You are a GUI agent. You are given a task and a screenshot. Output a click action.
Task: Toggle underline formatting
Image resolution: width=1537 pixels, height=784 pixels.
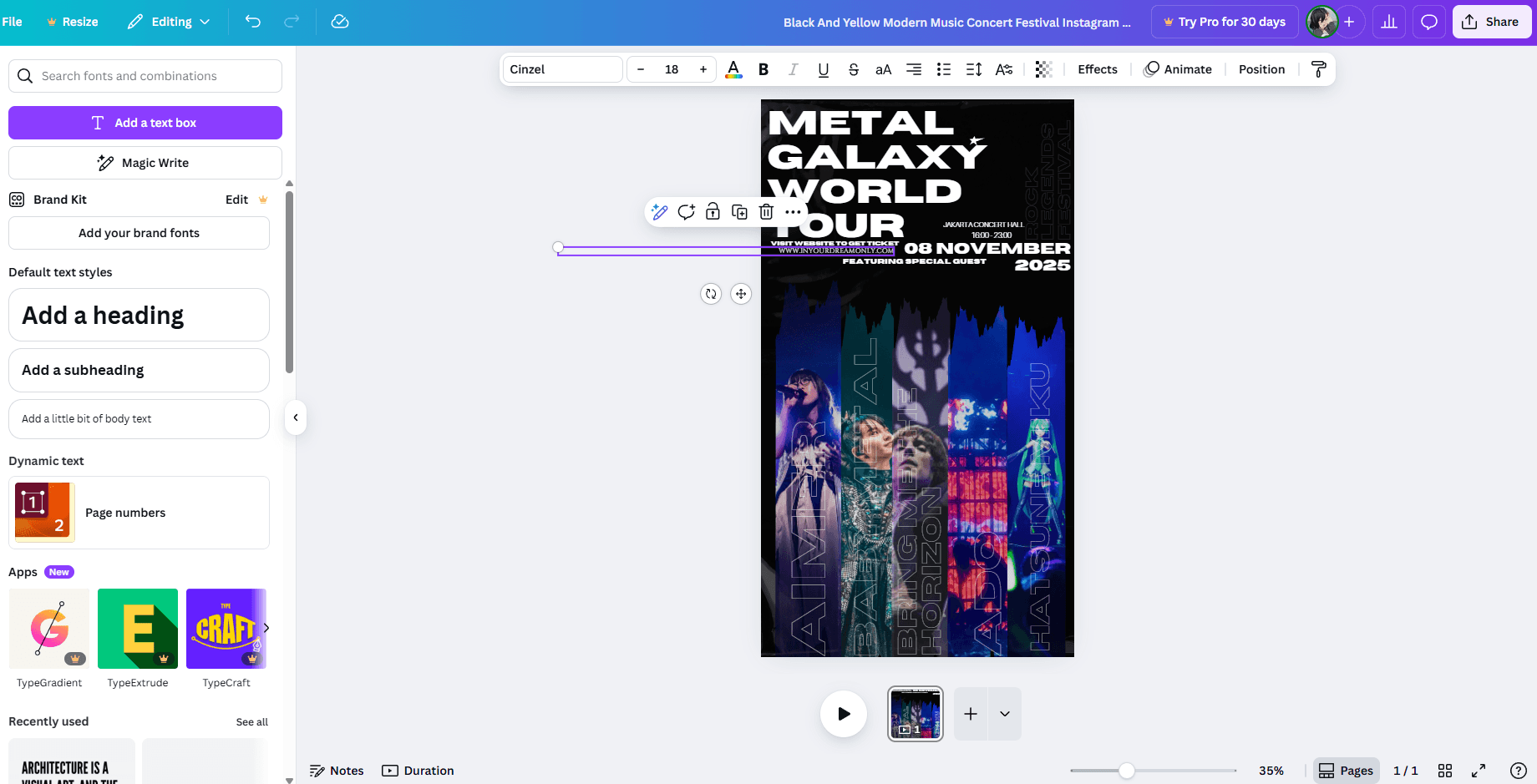823,69
